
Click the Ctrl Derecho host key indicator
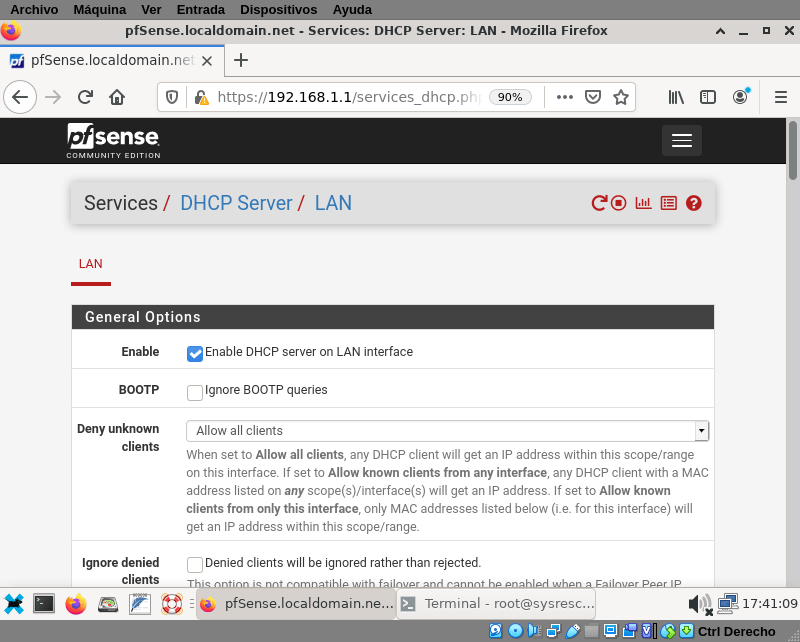(736, 632)
